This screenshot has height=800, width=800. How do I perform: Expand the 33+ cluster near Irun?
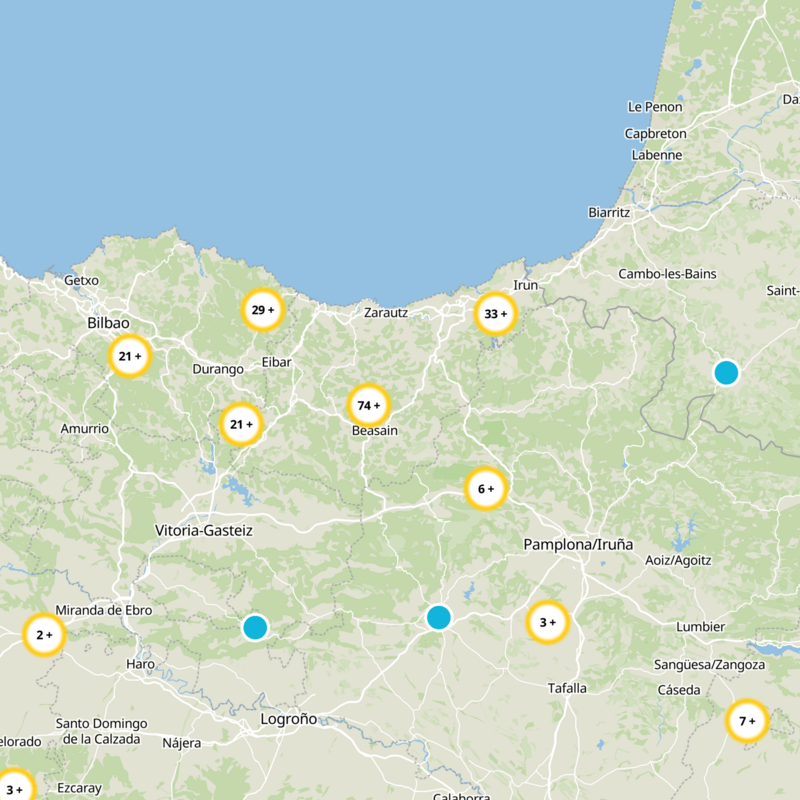(x=495, y=313)
